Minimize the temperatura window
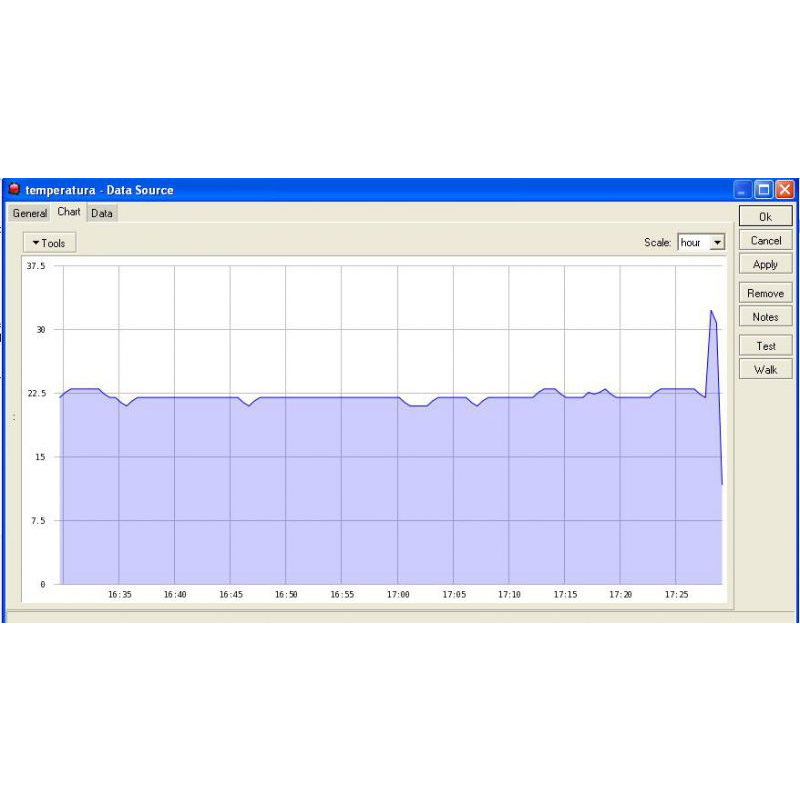 point(742,190)
